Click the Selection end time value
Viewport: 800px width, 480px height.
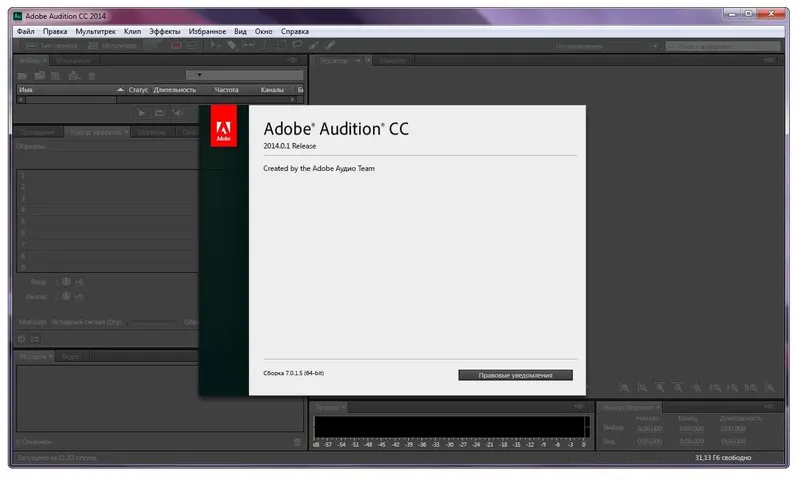[x=691, y=428]
